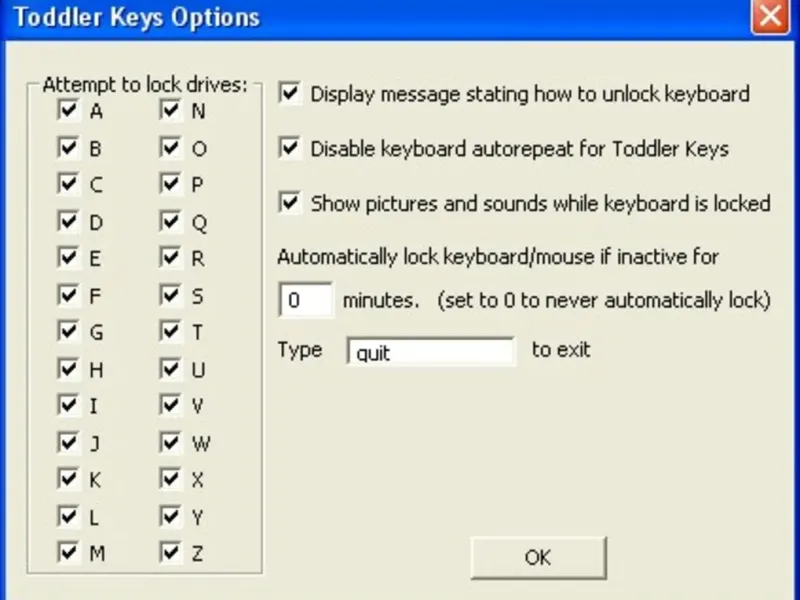Image resolution: width=800 pixels, height=600 pixels.
Task: Click the inactive minutes input field
Action: tap(306, 300)
